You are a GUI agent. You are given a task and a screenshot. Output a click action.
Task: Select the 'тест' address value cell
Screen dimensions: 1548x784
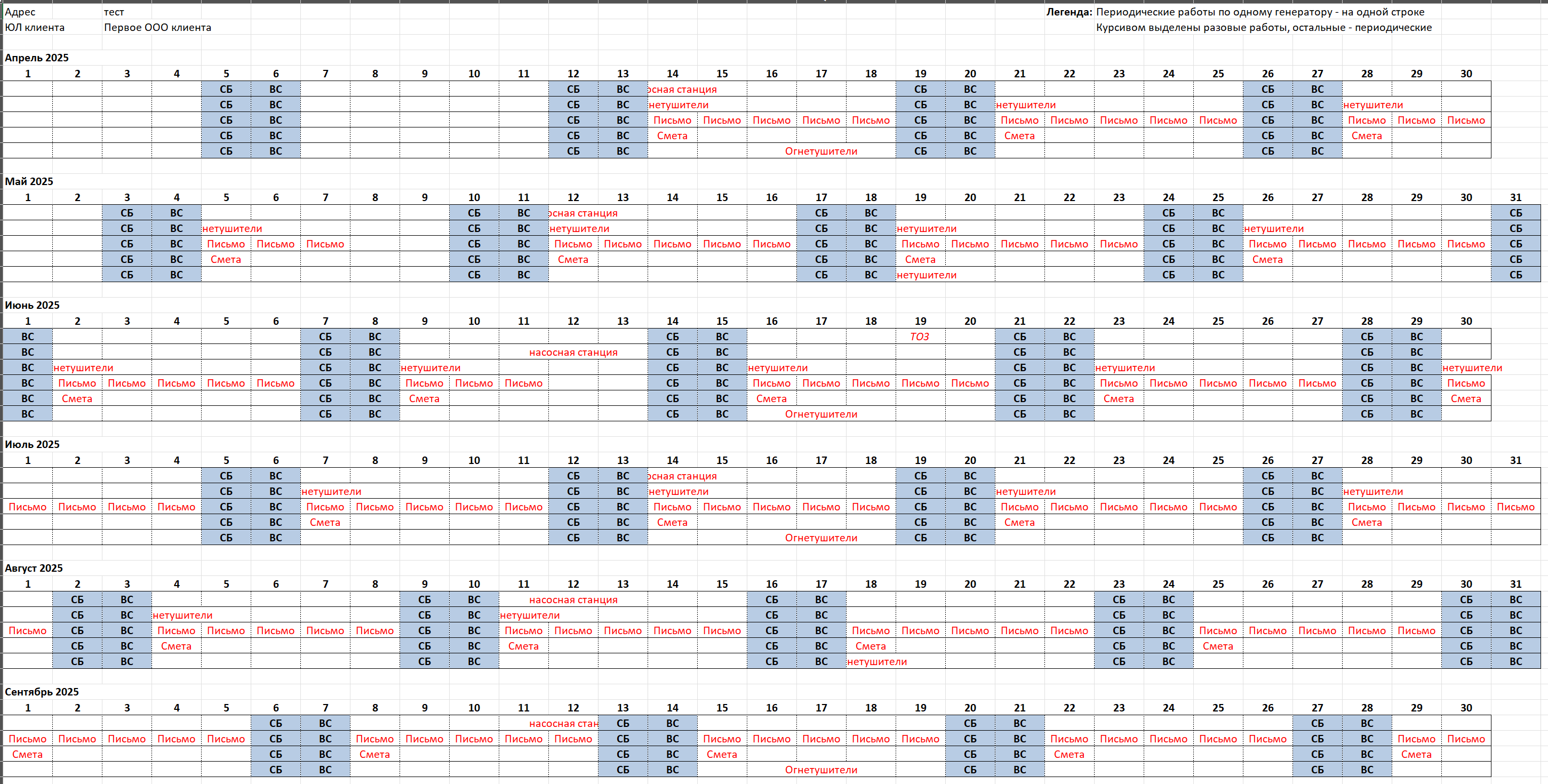[x=114, y=12]
